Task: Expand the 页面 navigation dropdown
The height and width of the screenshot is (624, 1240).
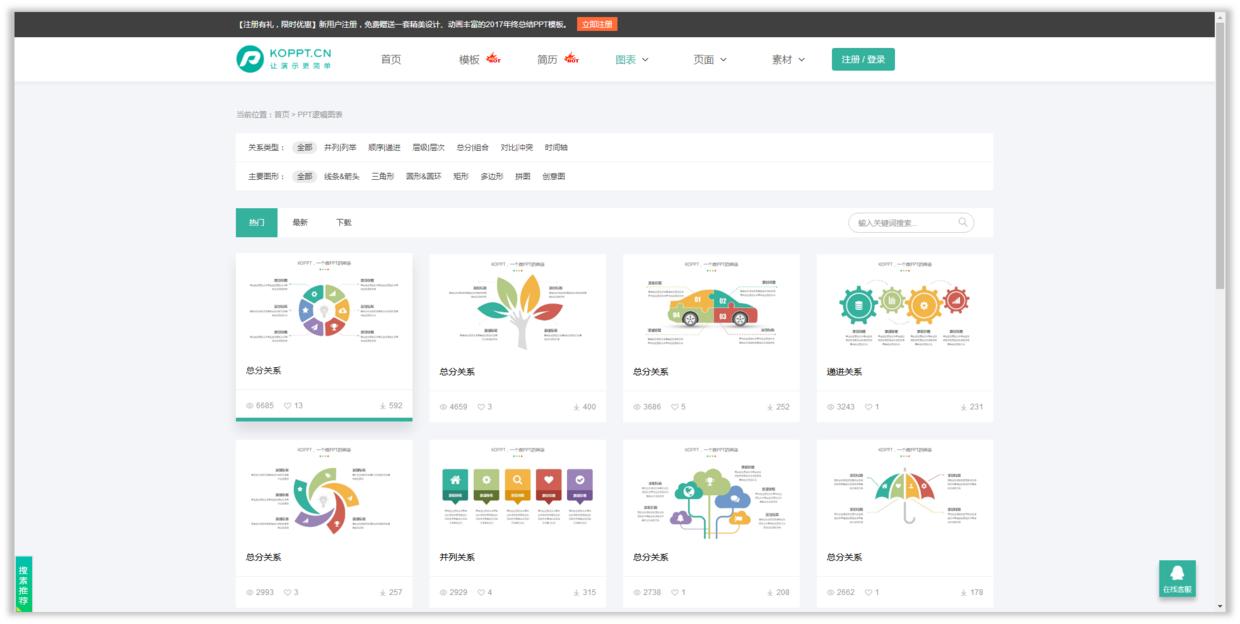Action: pos(710,59)
